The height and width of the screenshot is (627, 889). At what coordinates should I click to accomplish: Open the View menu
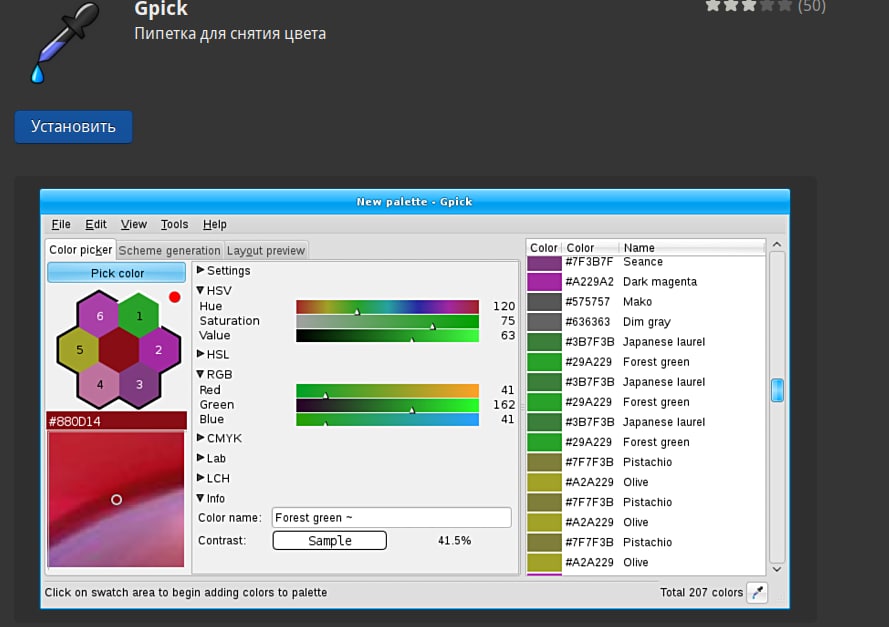point(134,224)
